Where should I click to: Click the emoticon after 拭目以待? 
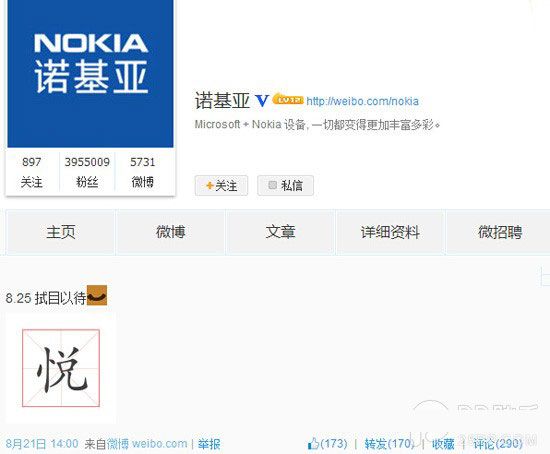97,295
